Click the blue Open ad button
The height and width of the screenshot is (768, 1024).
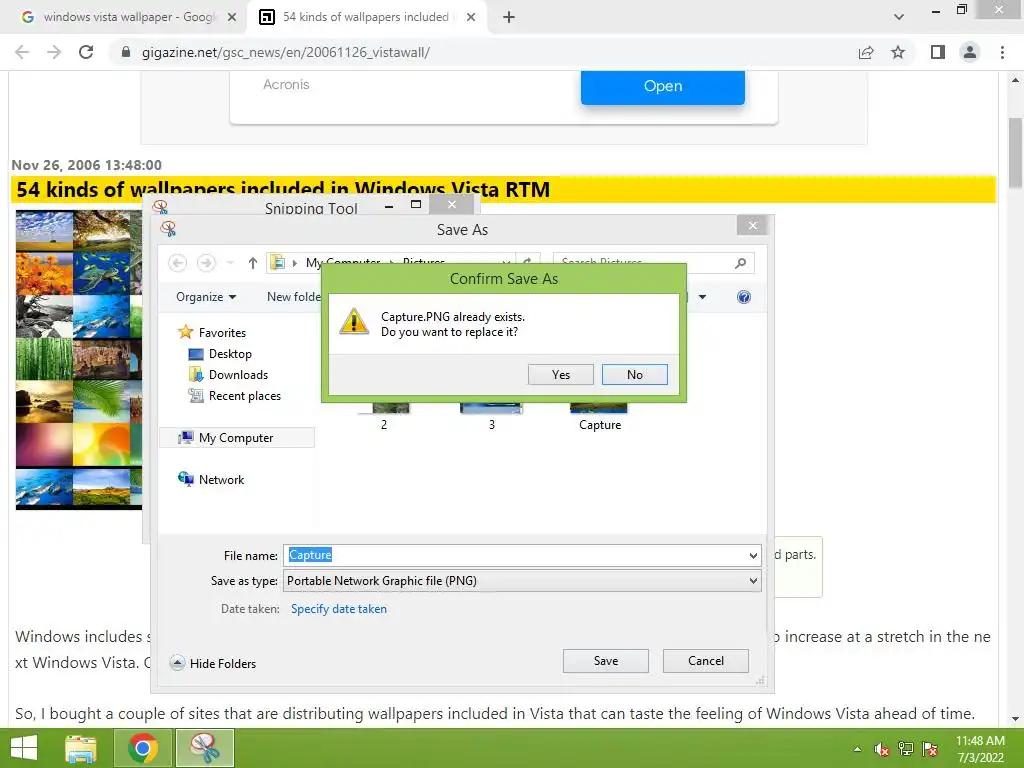[662, 86]
